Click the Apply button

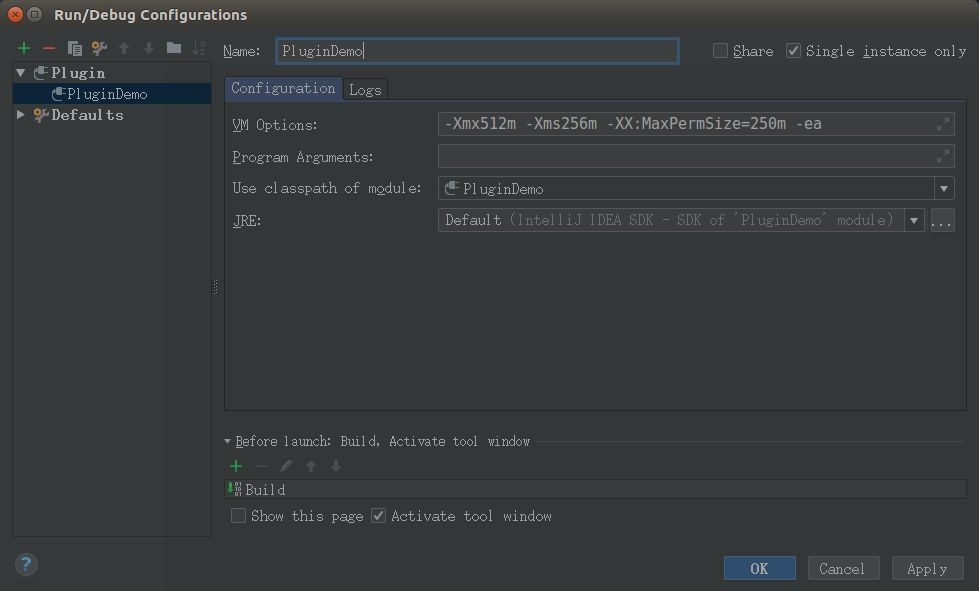coord(927,569)
